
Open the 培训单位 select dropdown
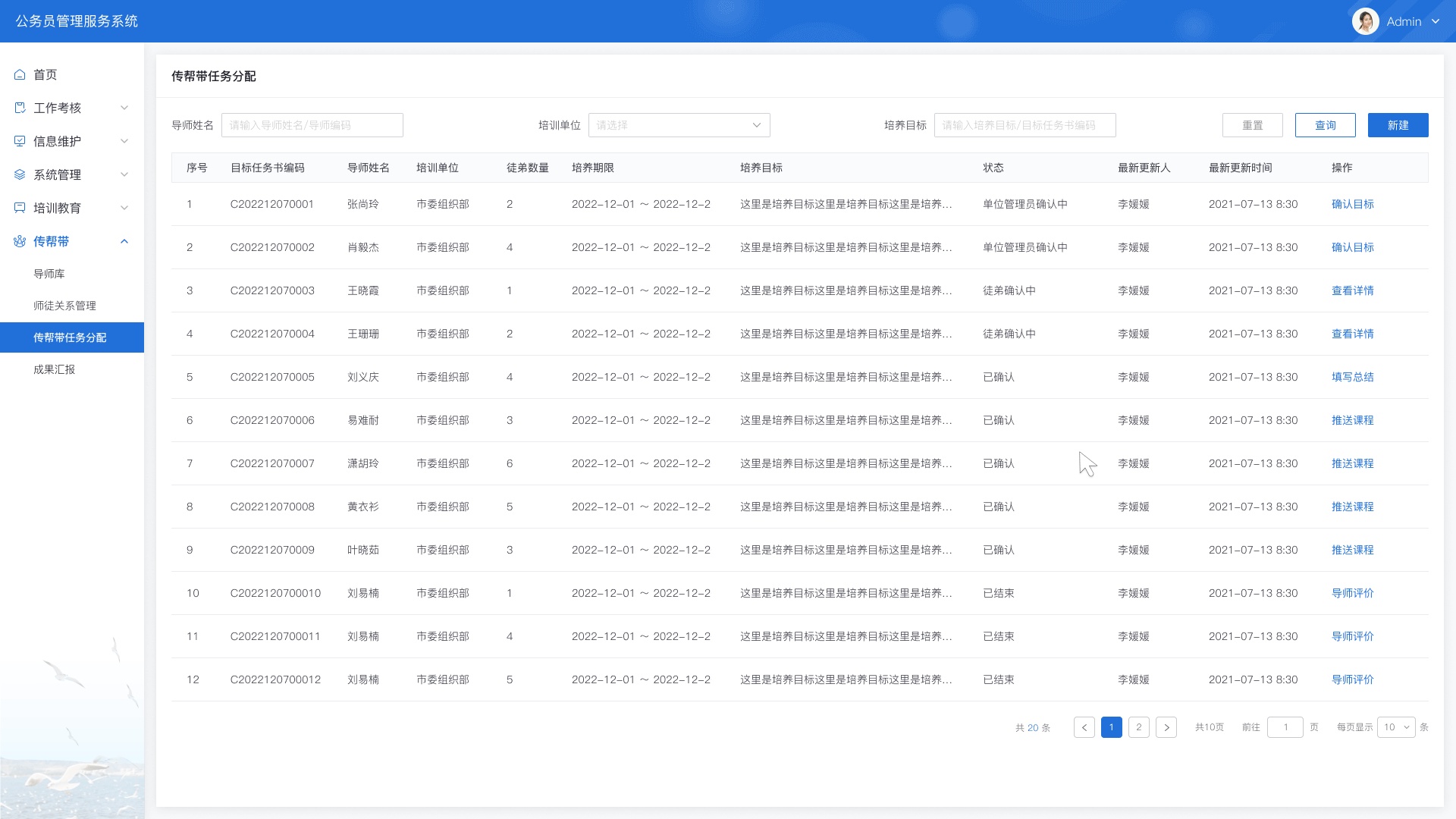(x=679, y=125)
